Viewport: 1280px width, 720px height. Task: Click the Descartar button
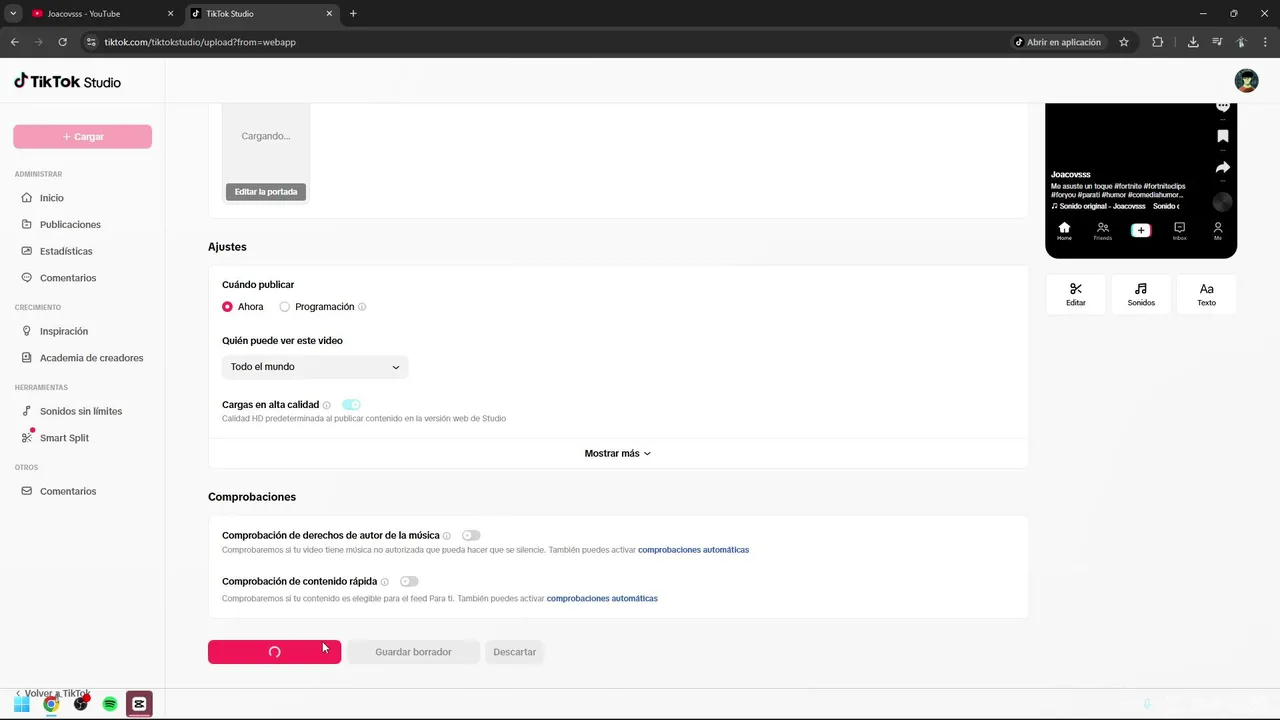(515, 652)
